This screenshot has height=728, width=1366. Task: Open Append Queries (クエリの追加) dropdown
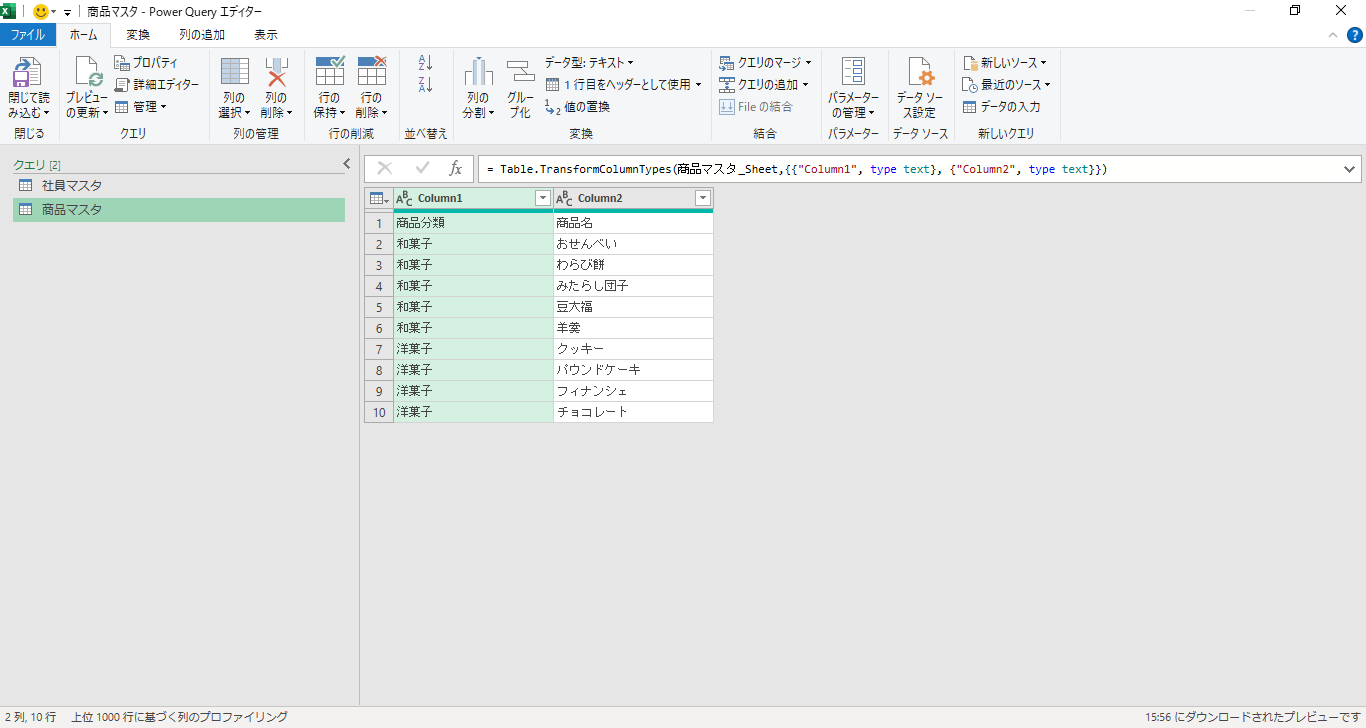tap(764, 85)
